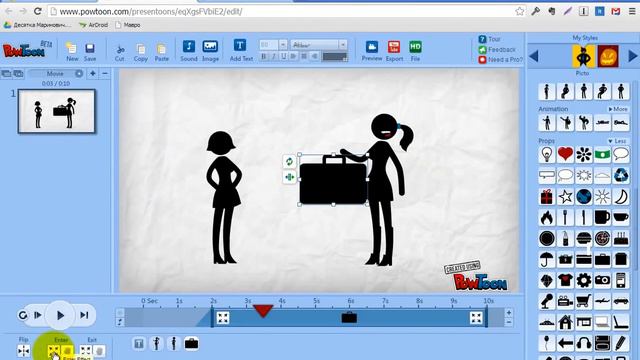Screen dimensions: 640x360
Task: Select the yellow Picto style thumbnail
Action: point(583,56)
